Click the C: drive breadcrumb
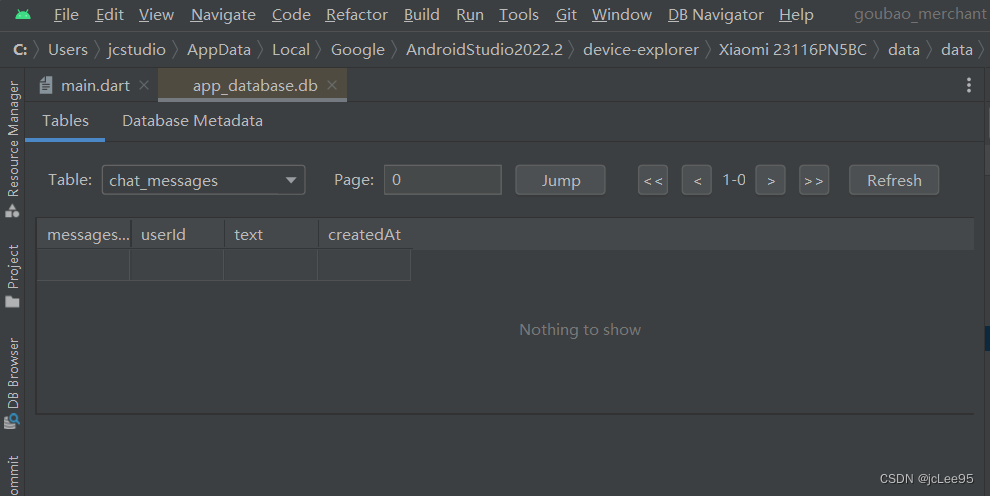990x496 pixels. tap(20, 49)
